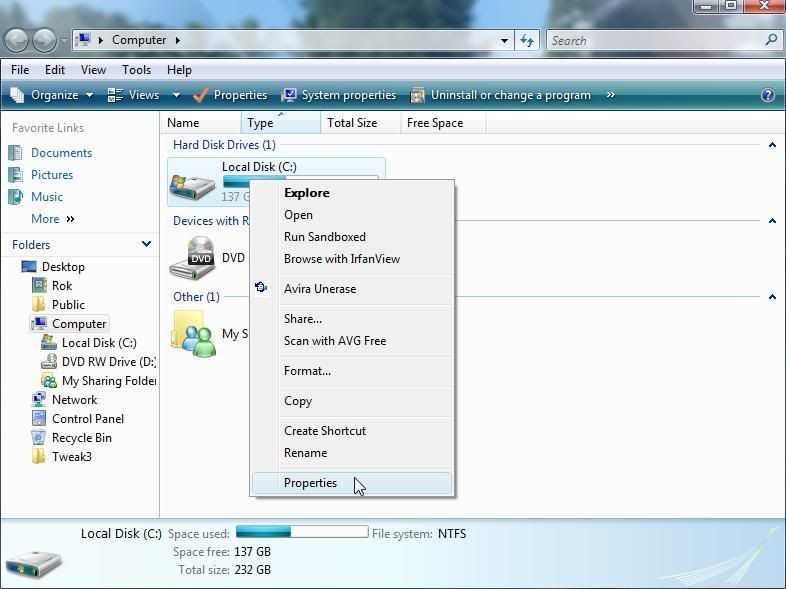Click System properties in toolbar

pos(339,95)
